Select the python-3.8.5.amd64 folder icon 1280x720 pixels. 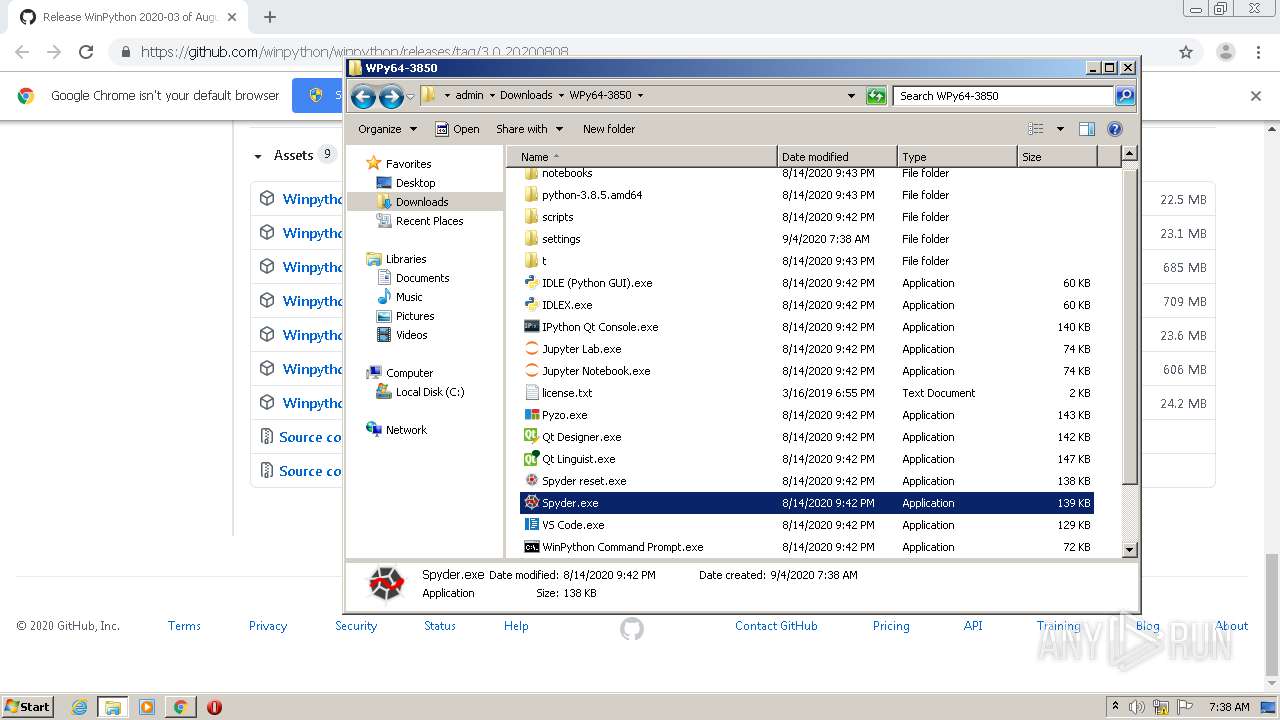(532, 195)
